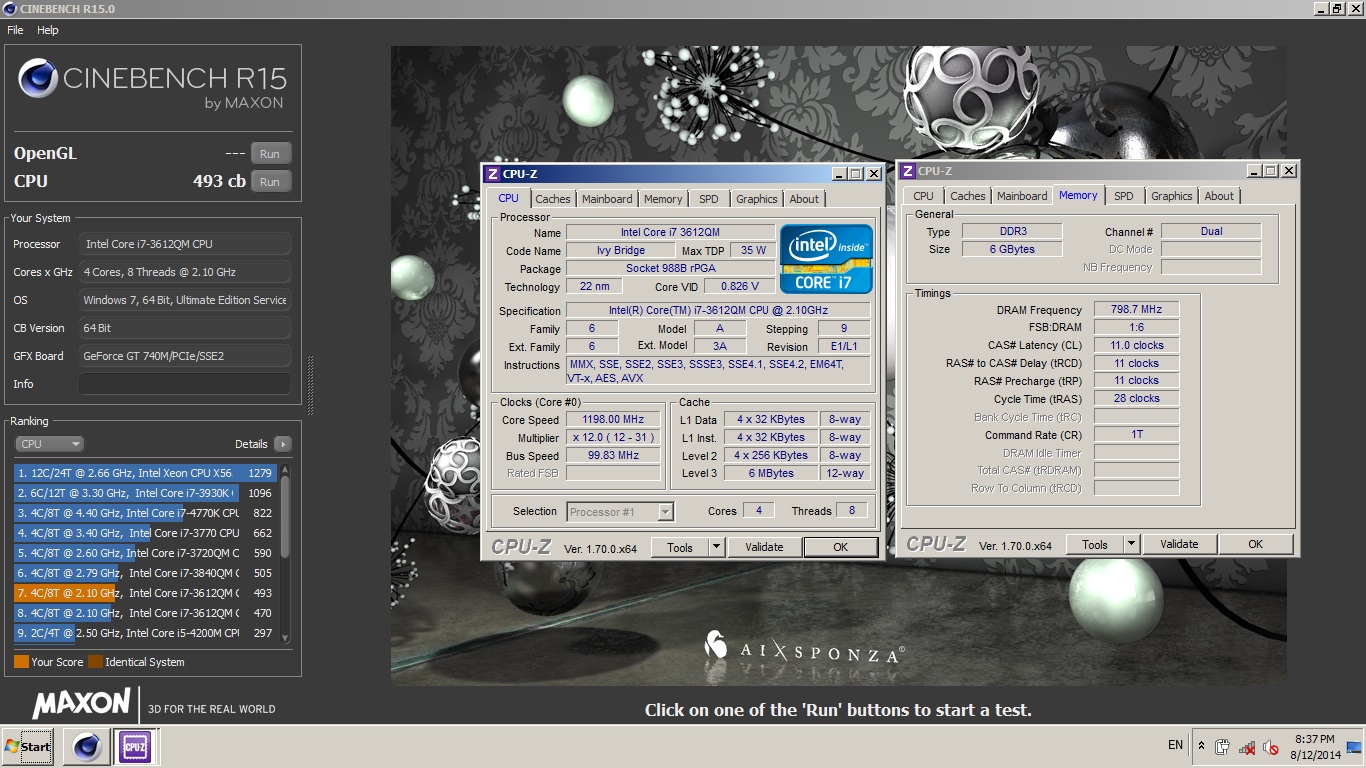Viewport: 1366px width, 768px height.
Task: Open Mainboard tab in right CPU-Z window
Action: tap(1022, 196)
